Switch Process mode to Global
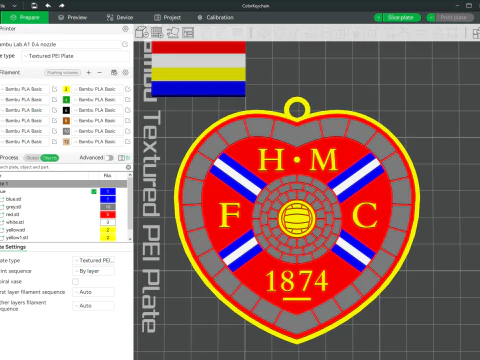Image resolution: width=480 pixels, height=360 pixels. point(32,158)
